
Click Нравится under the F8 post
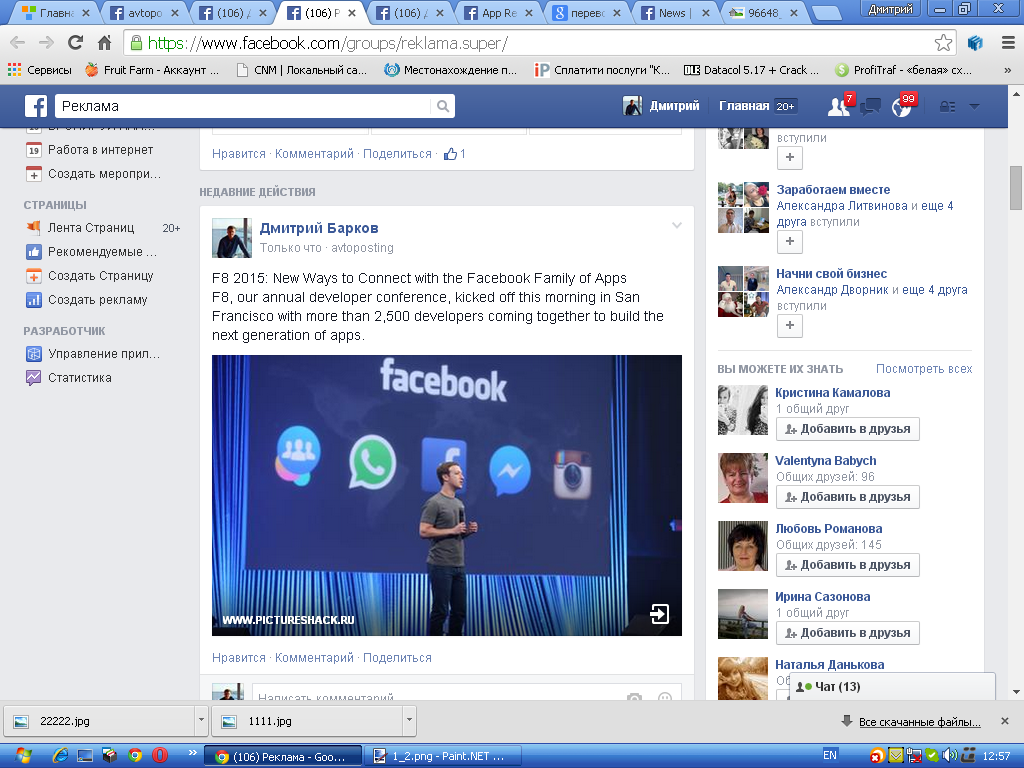click(x=238, y=658)
